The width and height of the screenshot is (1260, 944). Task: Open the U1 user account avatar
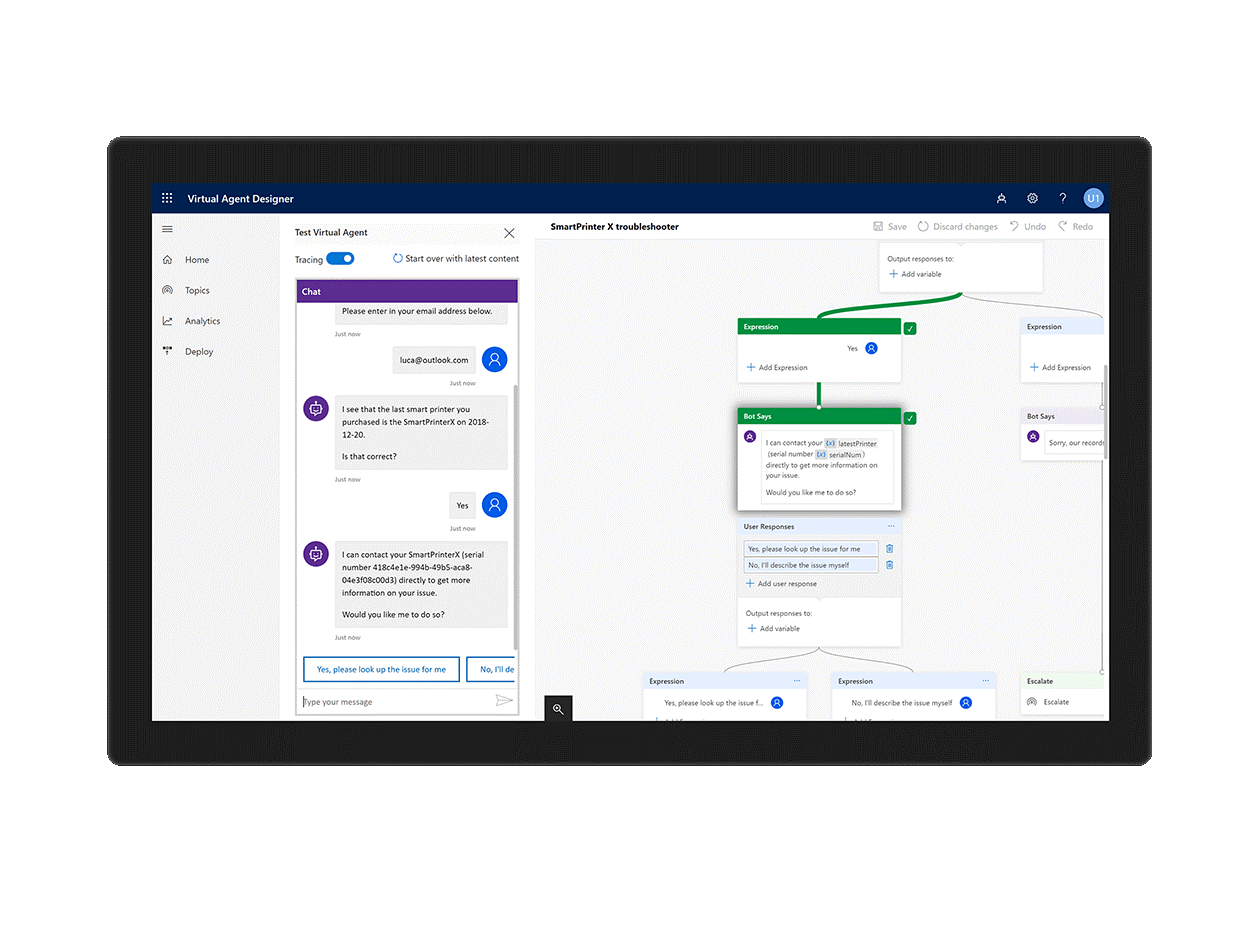[1093, 198]
